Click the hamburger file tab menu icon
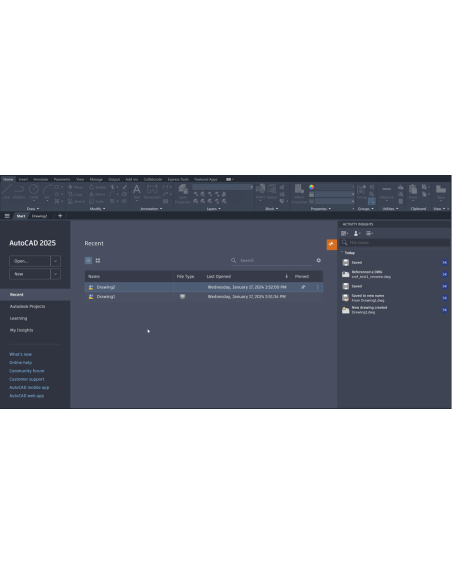The height and width of the screenshot is (584, 452). pyautogui.click(x=7, y=216)
